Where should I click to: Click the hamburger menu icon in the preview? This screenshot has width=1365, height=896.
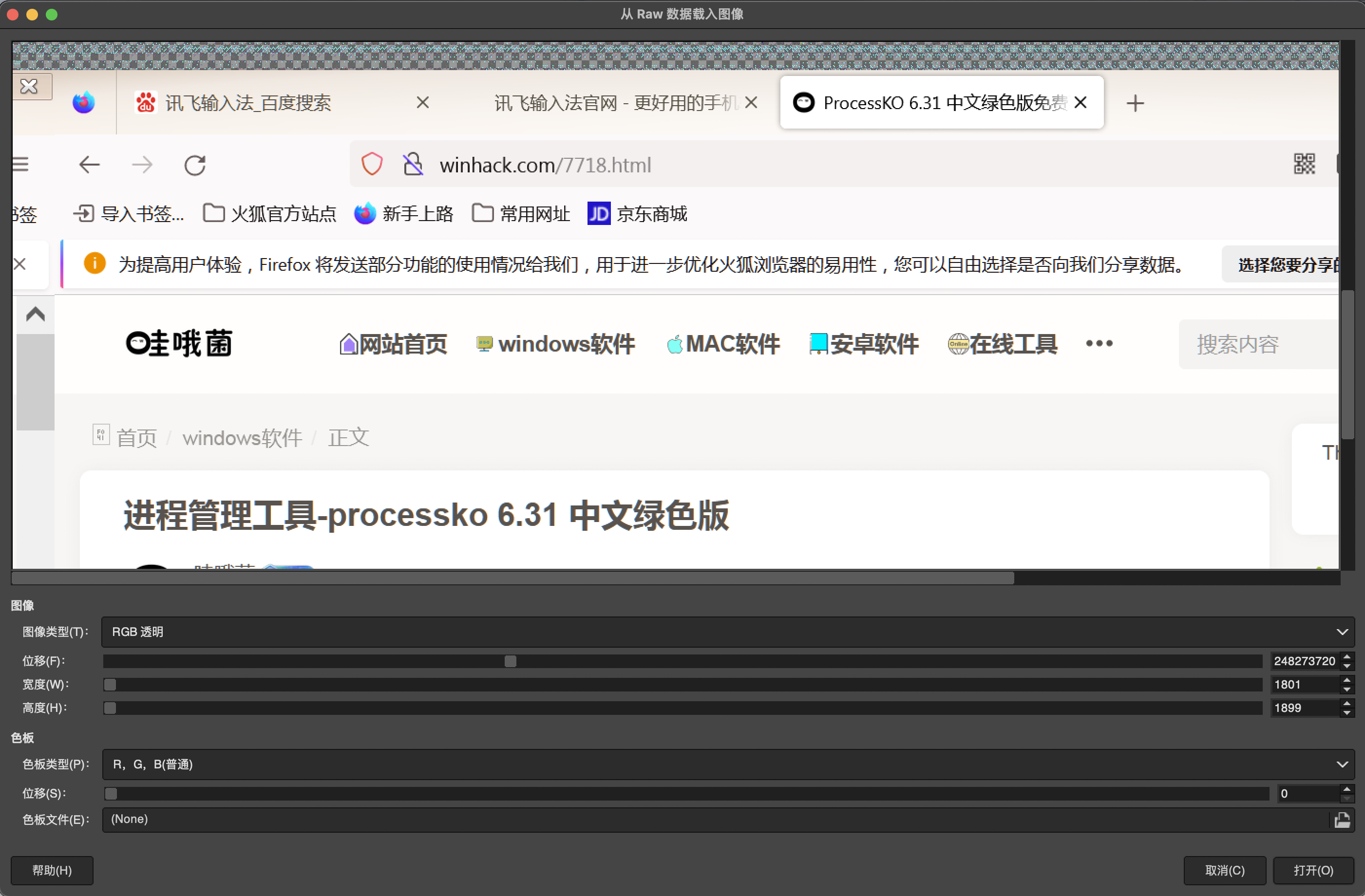click(20, 165)
